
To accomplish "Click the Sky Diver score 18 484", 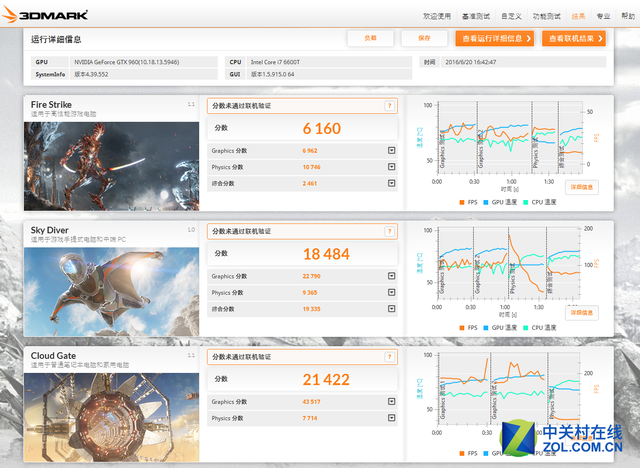I will tap(326, 254).
